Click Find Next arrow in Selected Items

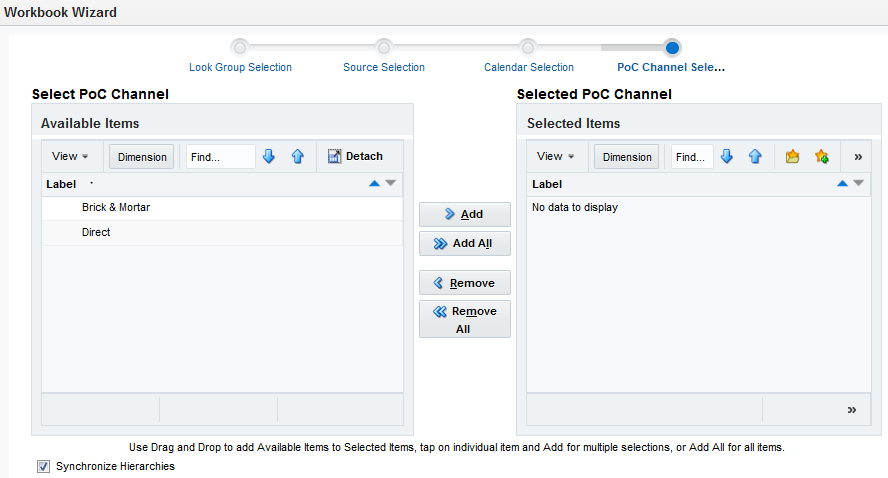727,157
